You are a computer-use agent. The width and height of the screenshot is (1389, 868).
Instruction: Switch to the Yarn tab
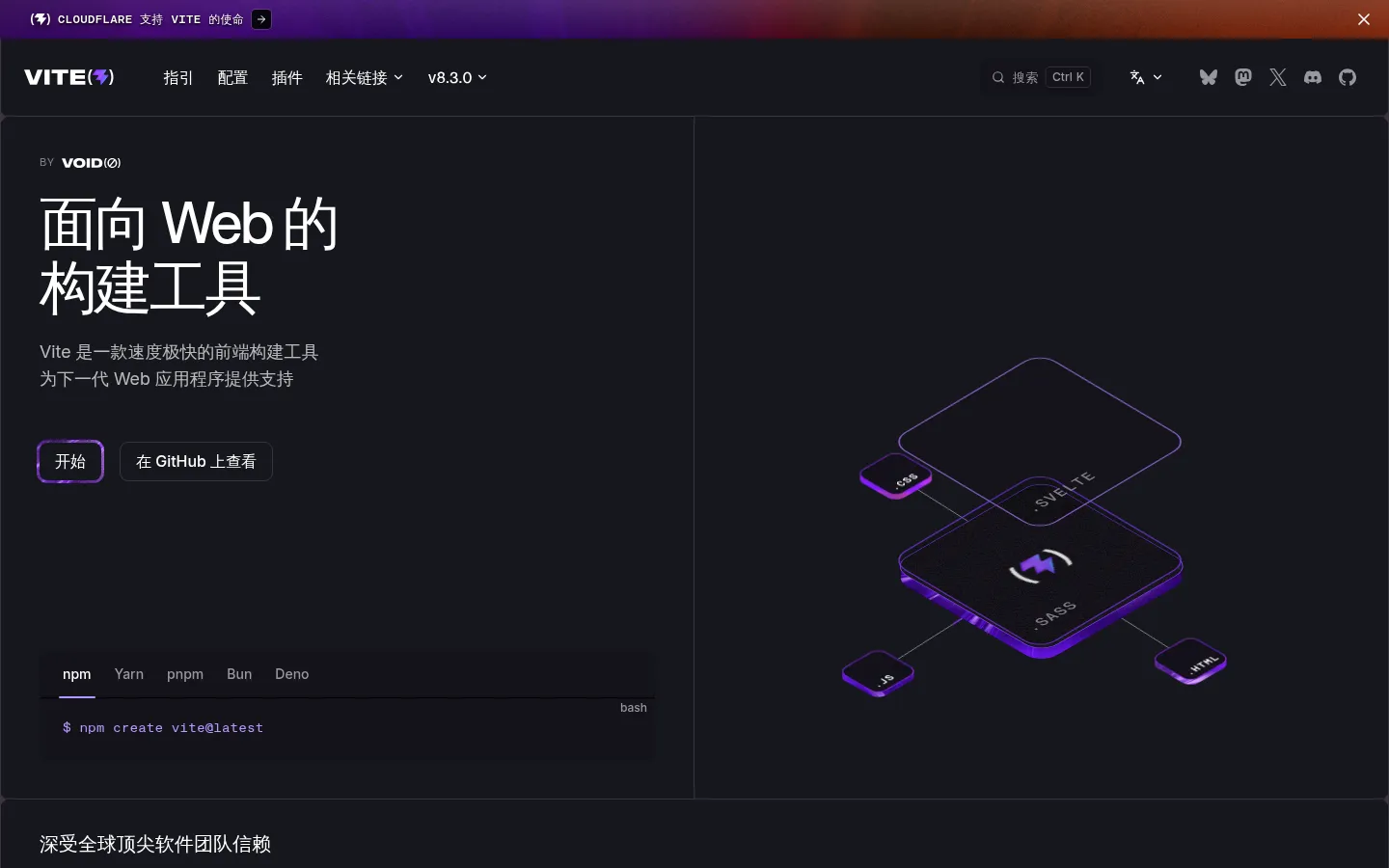click(129, 674)
